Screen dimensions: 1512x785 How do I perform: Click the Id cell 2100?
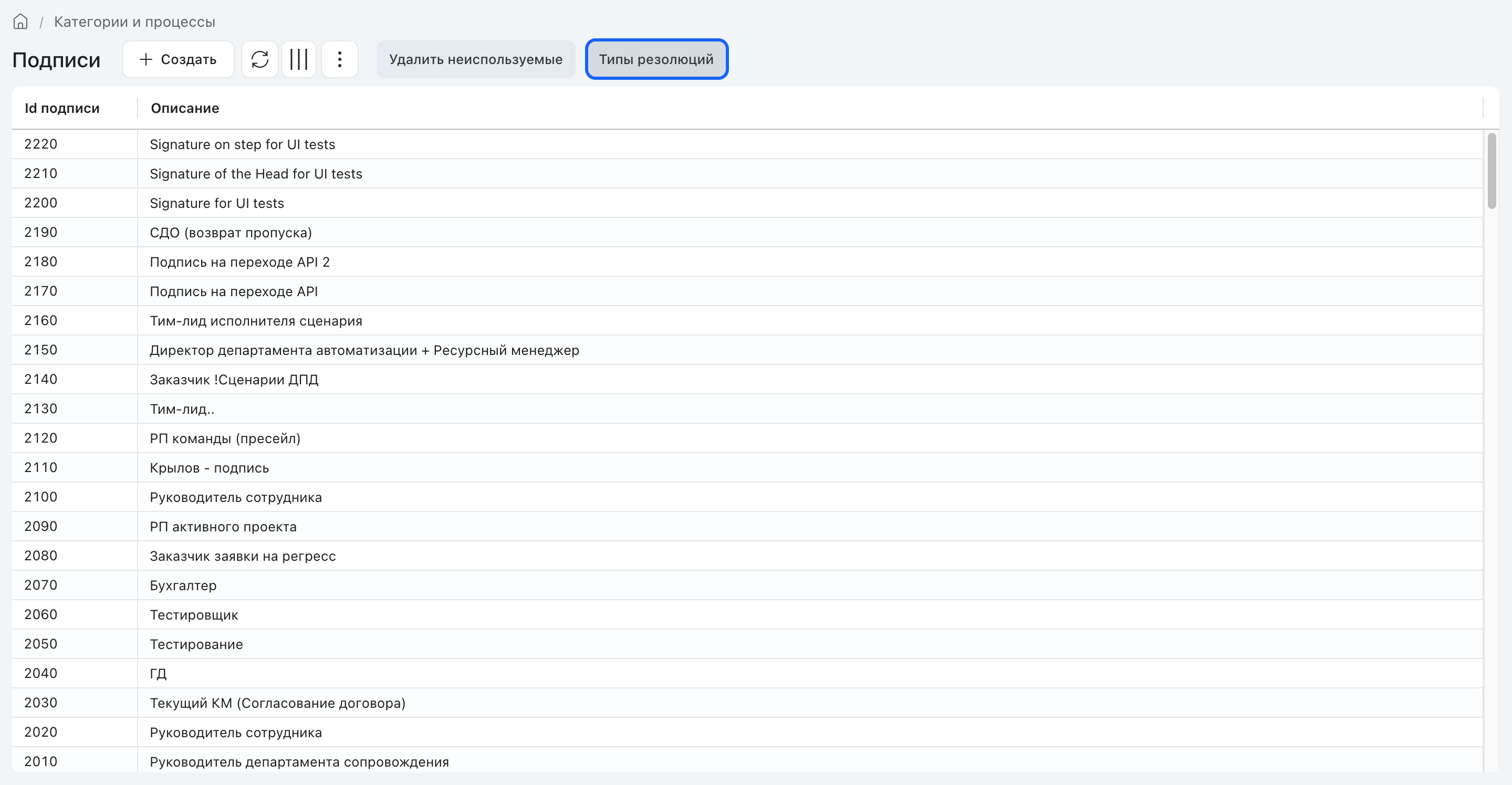point(75,497)
